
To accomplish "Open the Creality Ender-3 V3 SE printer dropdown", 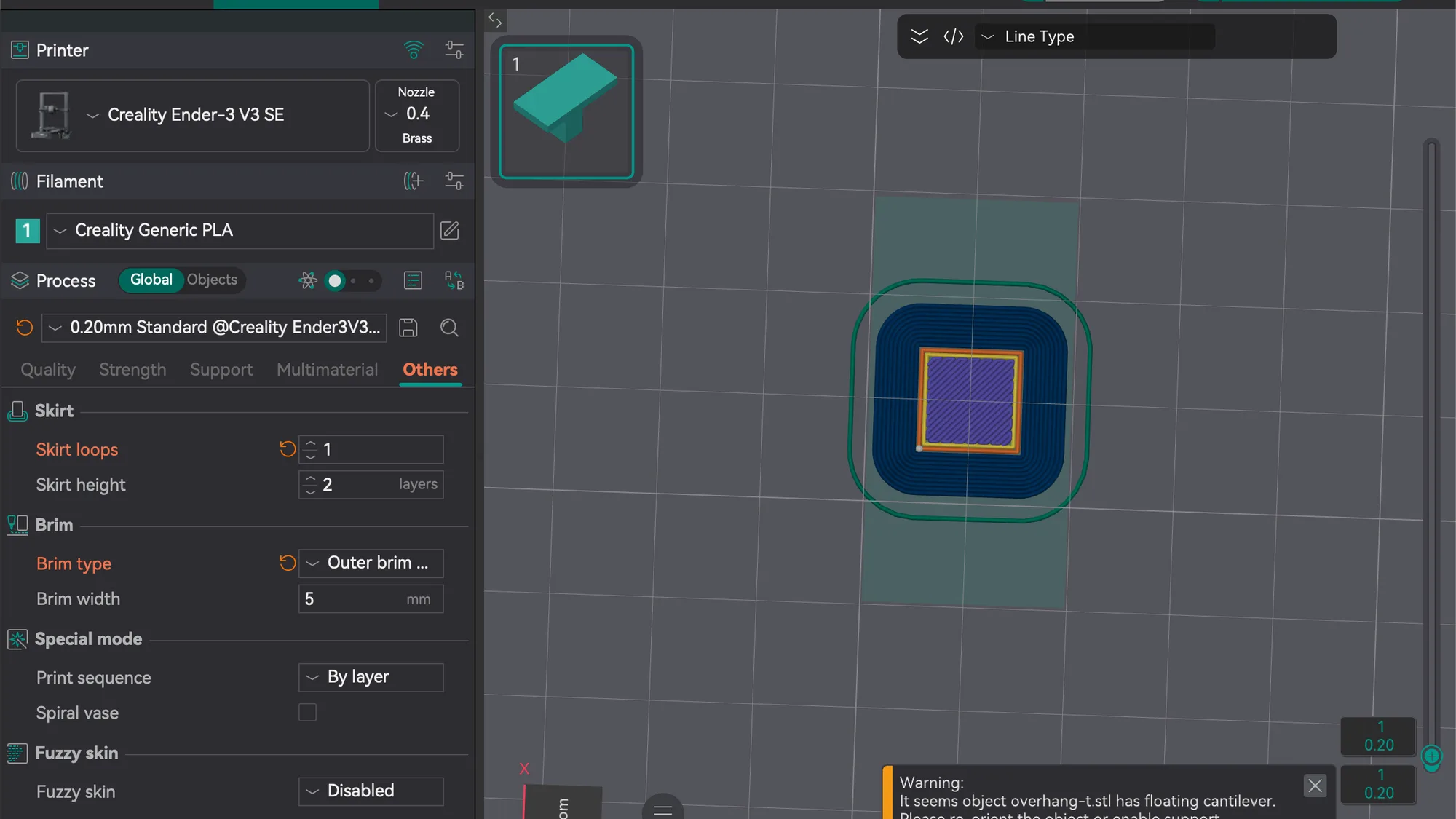I will point(192,115).
